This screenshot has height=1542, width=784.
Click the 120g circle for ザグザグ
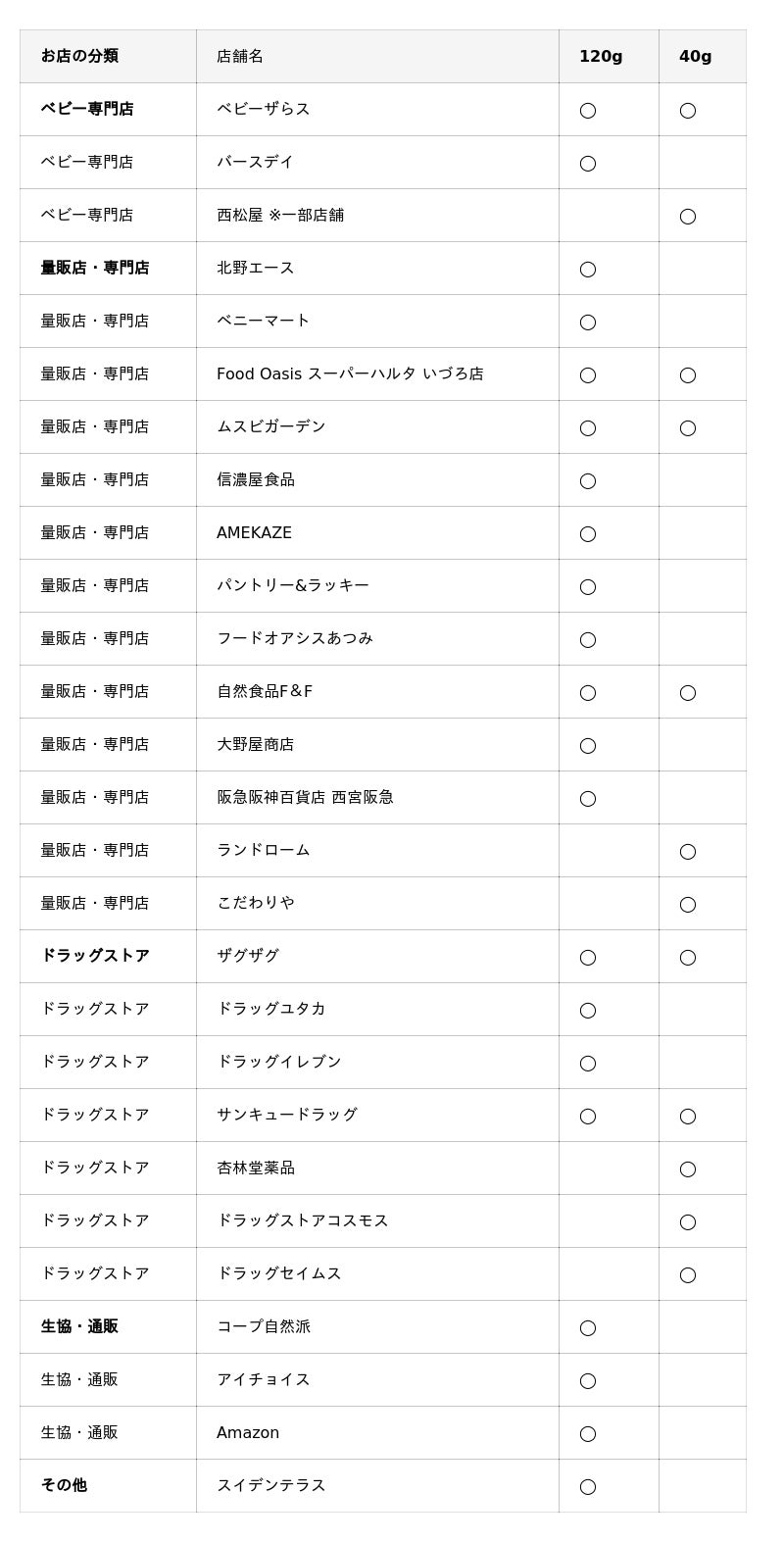pos(588,957)
